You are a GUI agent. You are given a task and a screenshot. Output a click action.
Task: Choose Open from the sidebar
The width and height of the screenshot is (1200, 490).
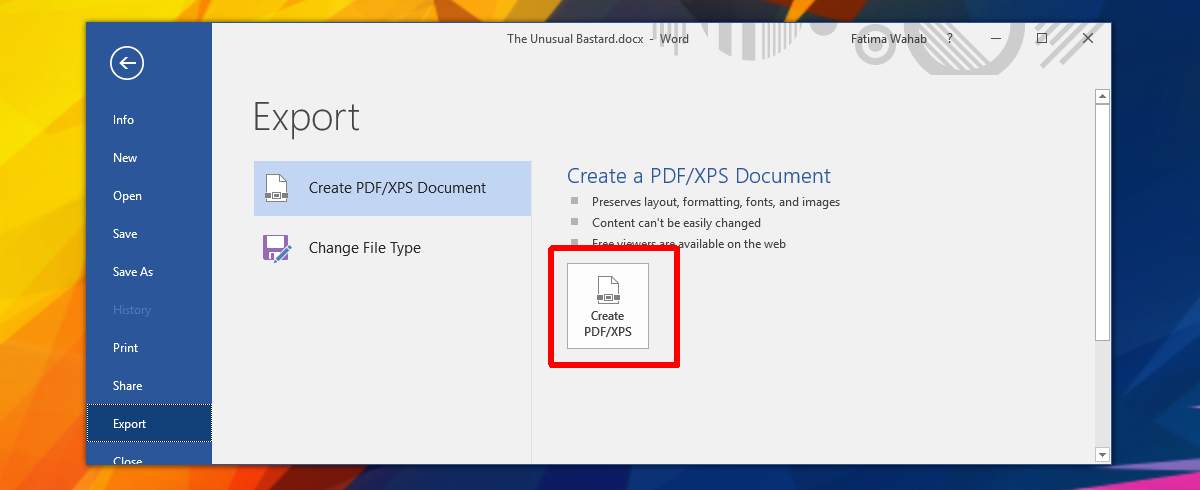tap(149, 196)
